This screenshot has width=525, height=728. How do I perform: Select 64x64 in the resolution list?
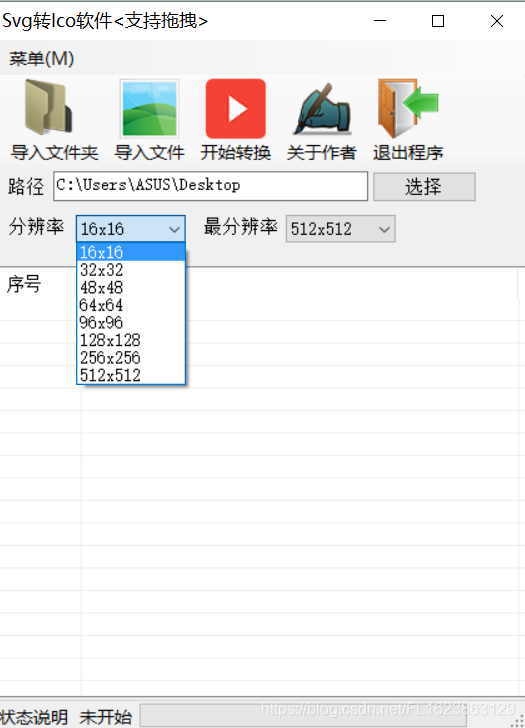[131, 305]
